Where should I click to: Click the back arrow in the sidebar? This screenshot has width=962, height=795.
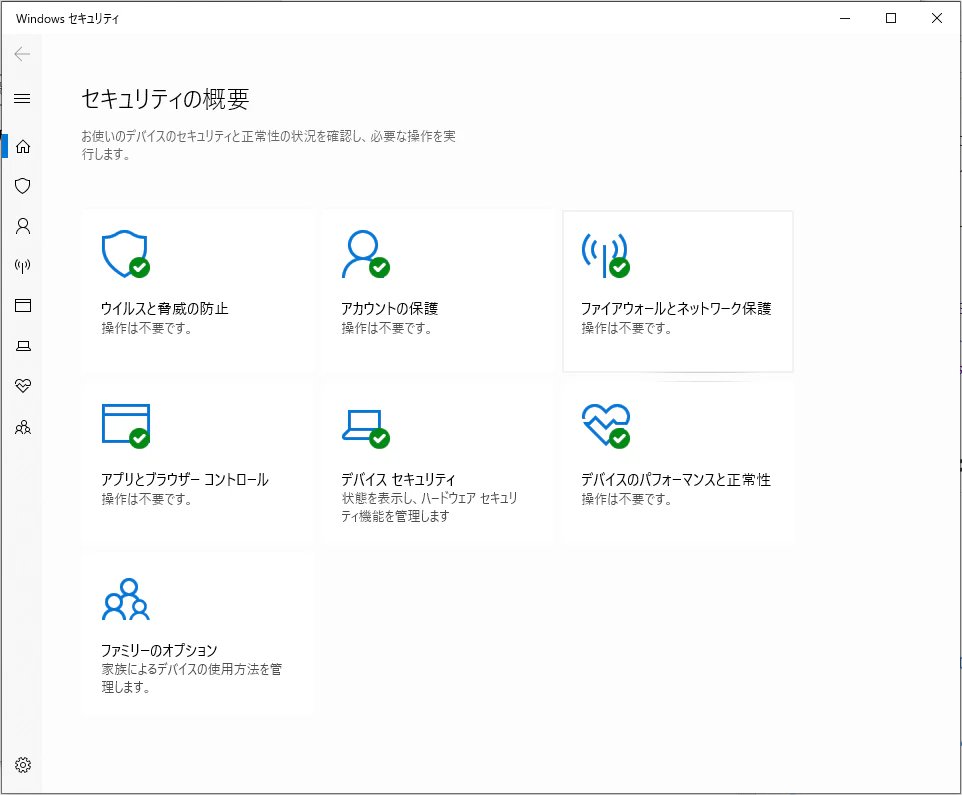pos(22,54)
